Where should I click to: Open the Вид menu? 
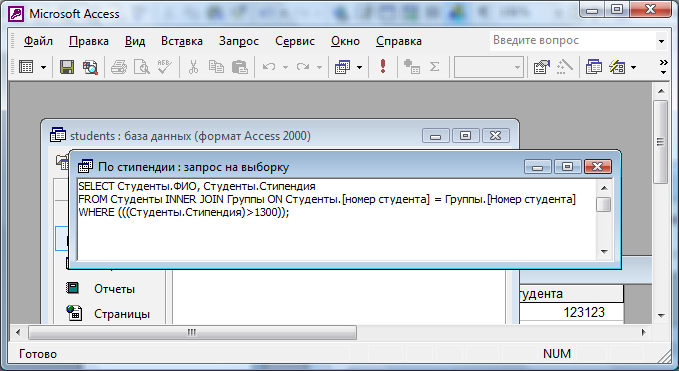[x=135, y=41]
